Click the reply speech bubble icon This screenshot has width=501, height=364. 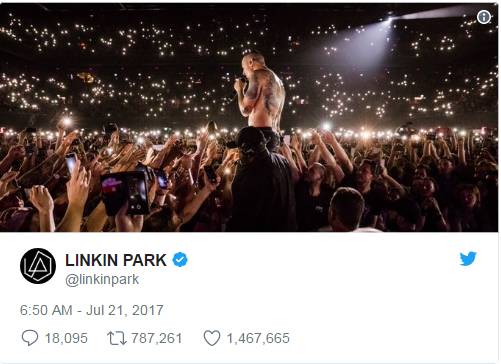30,338
